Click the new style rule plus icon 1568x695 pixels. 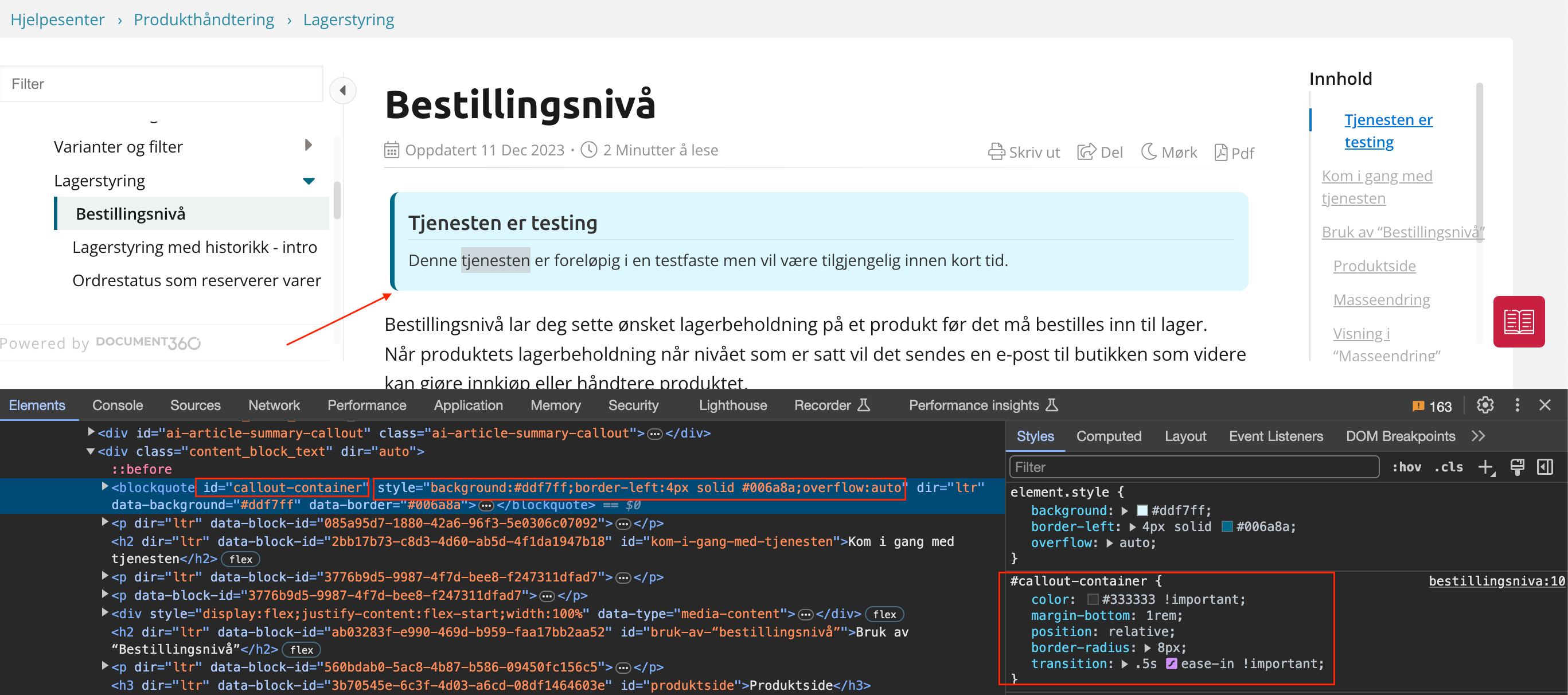(x=1485, y=467)
